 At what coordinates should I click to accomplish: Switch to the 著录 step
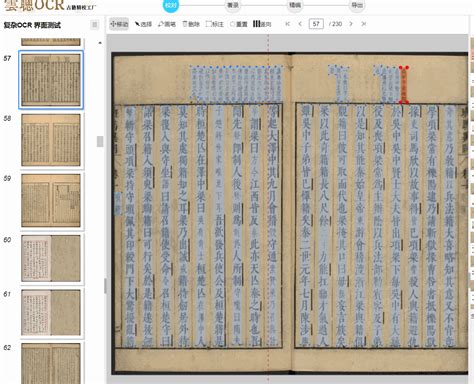(233, 5)
